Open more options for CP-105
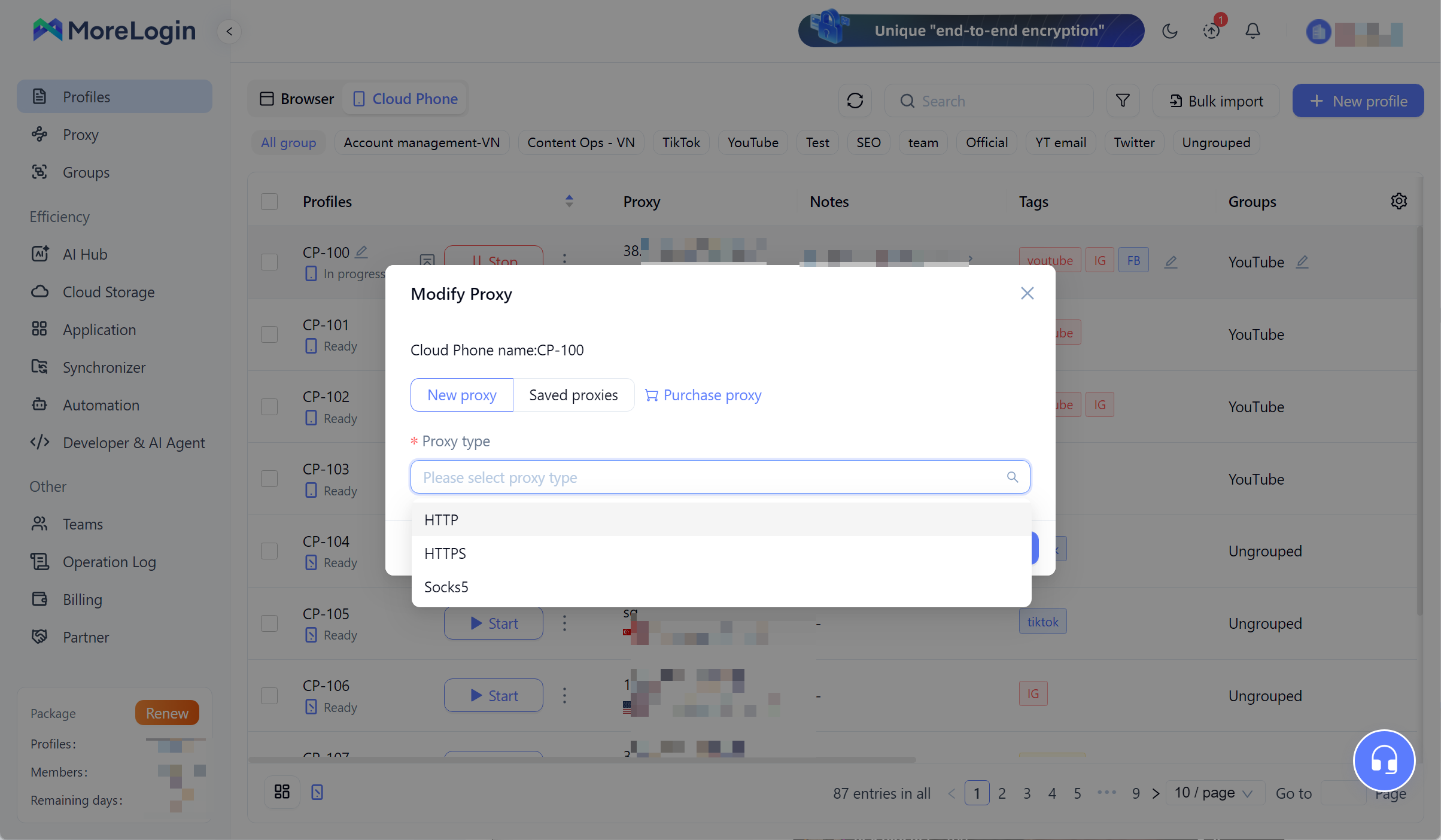The image size is (1441, 840). [x=564, y=623]
